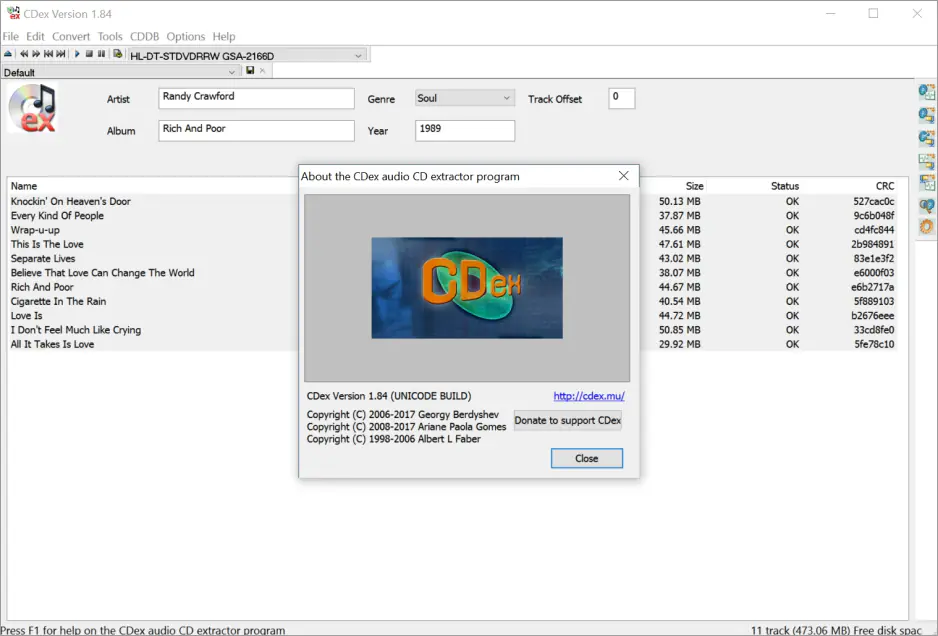Click the Close button in About dialog
The height and width of the screenshot is (636, 938).
586,458
